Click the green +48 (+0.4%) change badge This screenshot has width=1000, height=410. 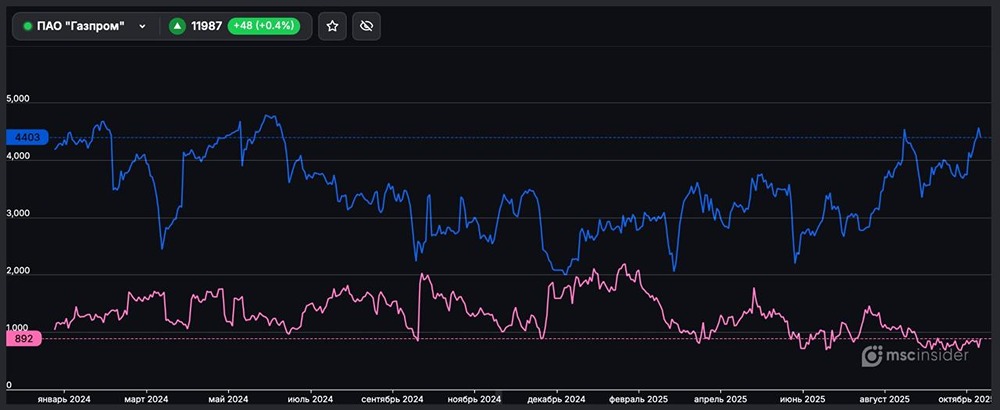point(264,26)
